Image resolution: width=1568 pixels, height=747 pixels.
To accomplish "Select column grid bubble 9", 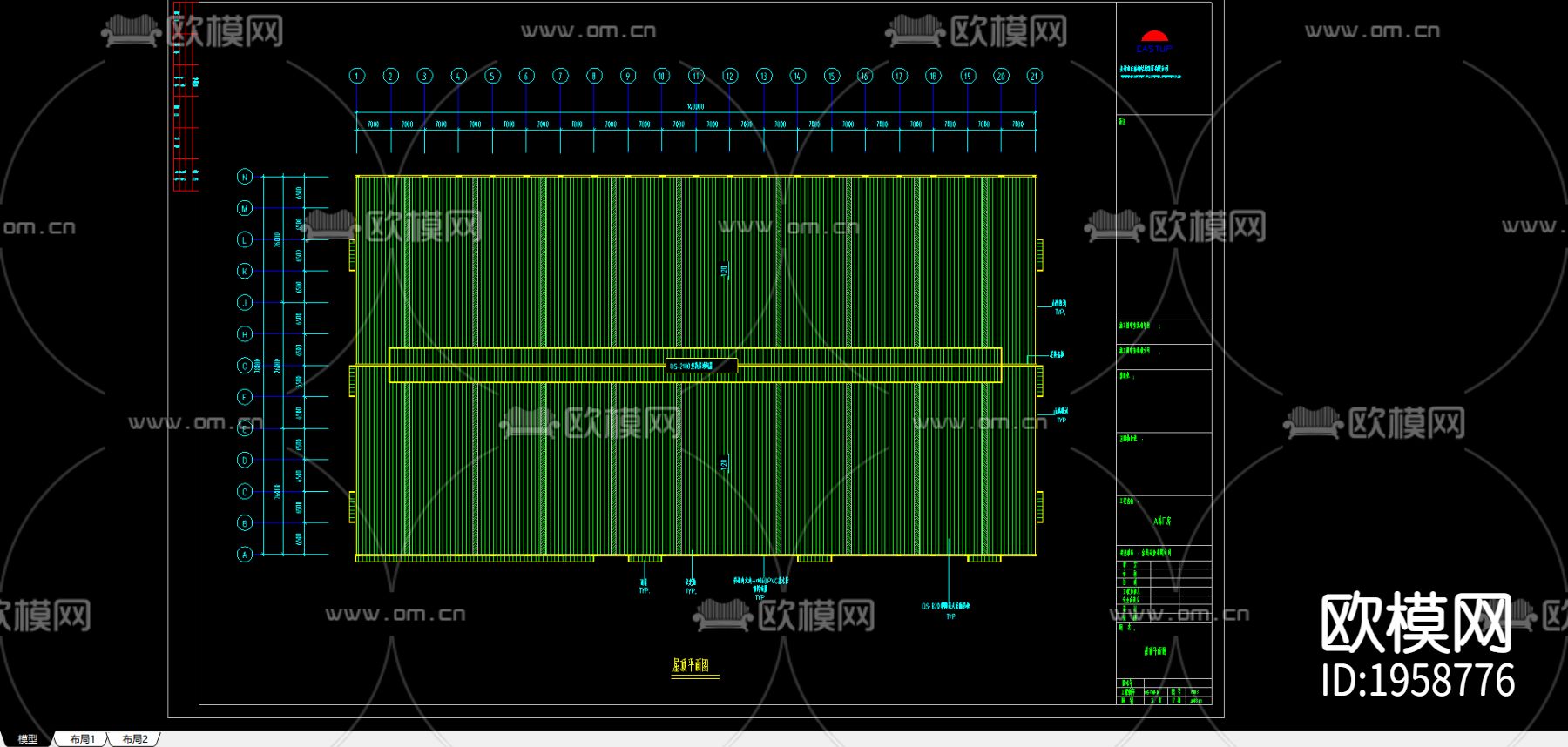I will [x=628, y=76].
